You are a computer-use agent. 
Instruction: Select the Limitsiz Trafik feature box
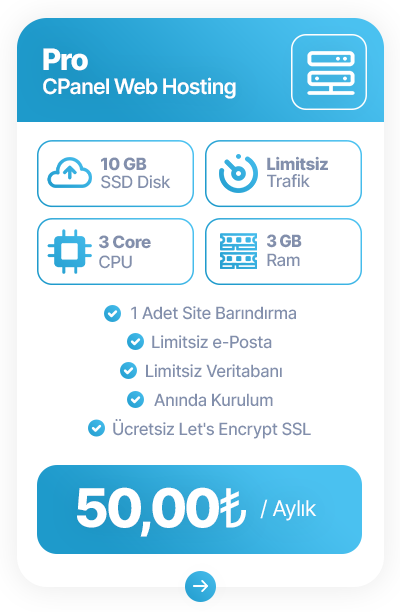click(x=284, y=173)
